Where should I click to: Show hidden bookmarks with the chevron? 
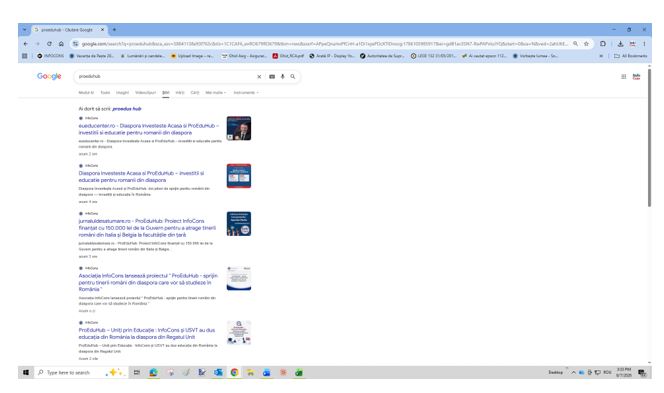(601, 55)
